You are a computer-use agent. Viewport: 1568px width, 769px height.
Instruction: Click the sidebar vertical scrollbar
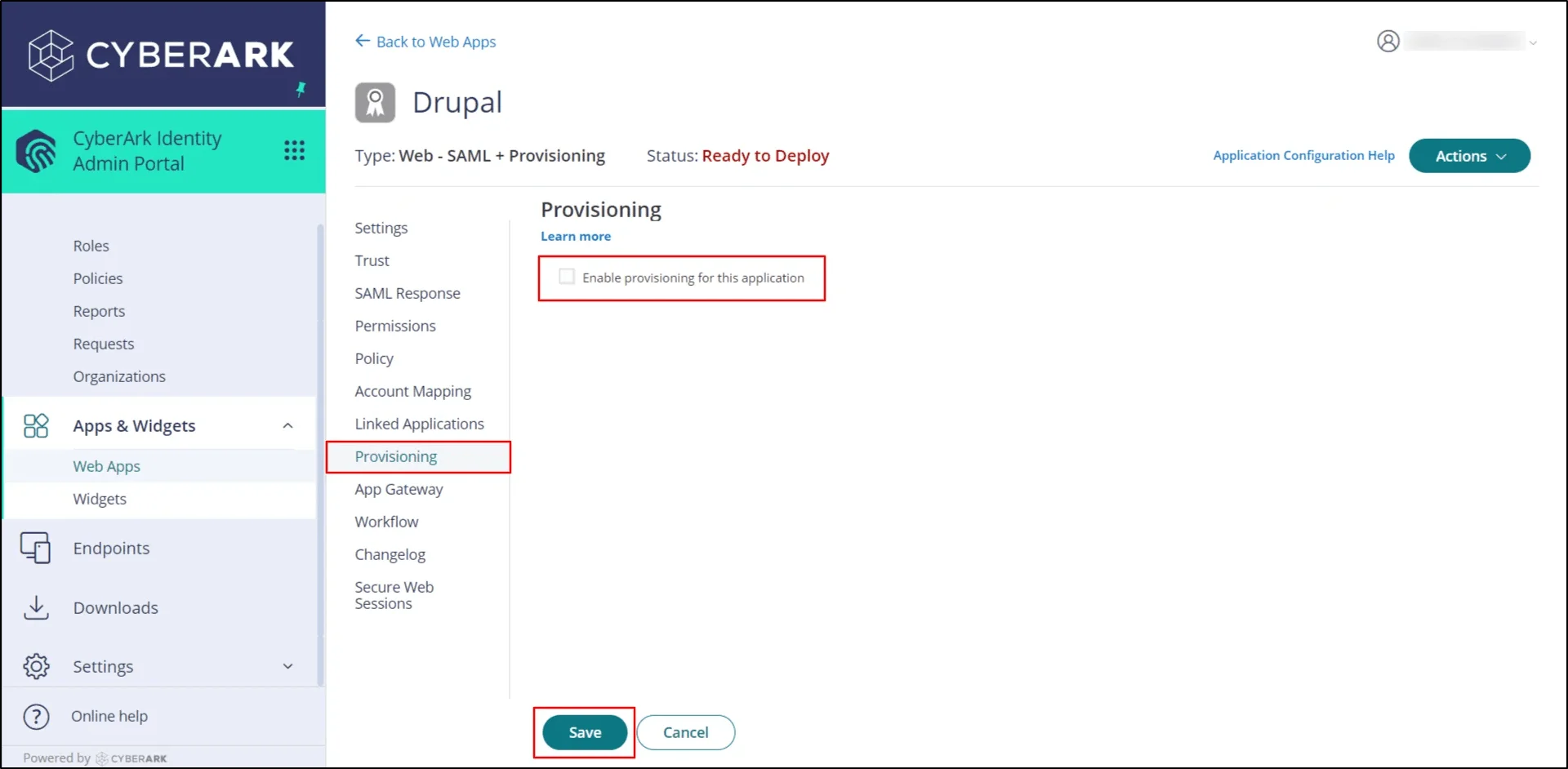pyautogui.click(x=320, y=455)
